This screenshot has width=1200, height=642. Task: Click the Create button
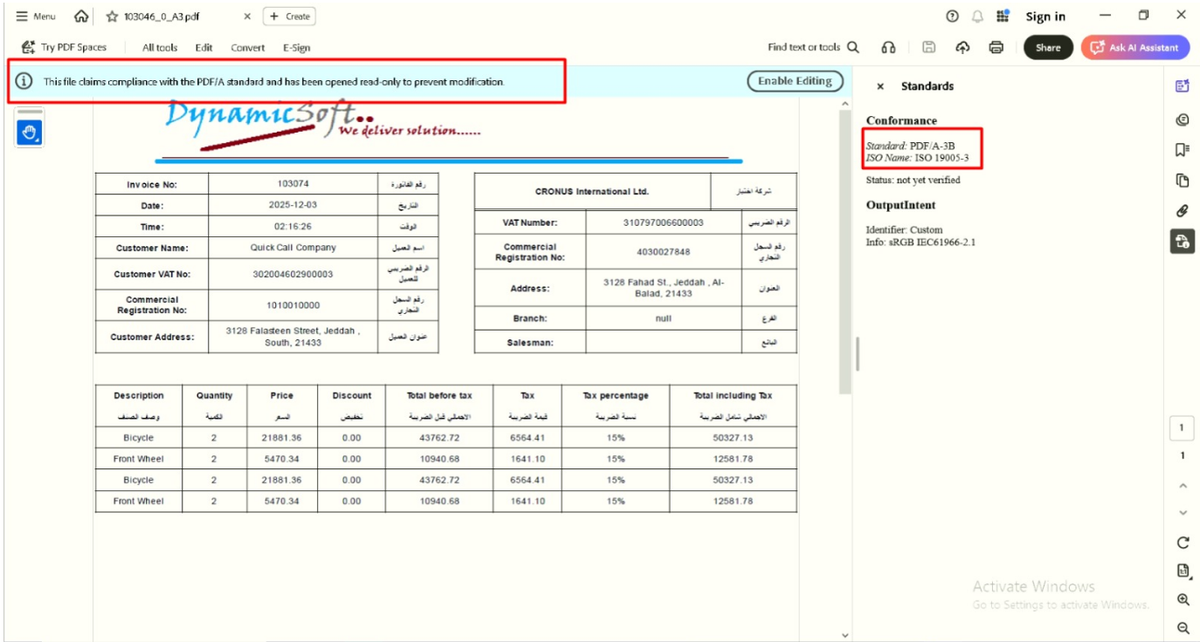tap(290, 16)
